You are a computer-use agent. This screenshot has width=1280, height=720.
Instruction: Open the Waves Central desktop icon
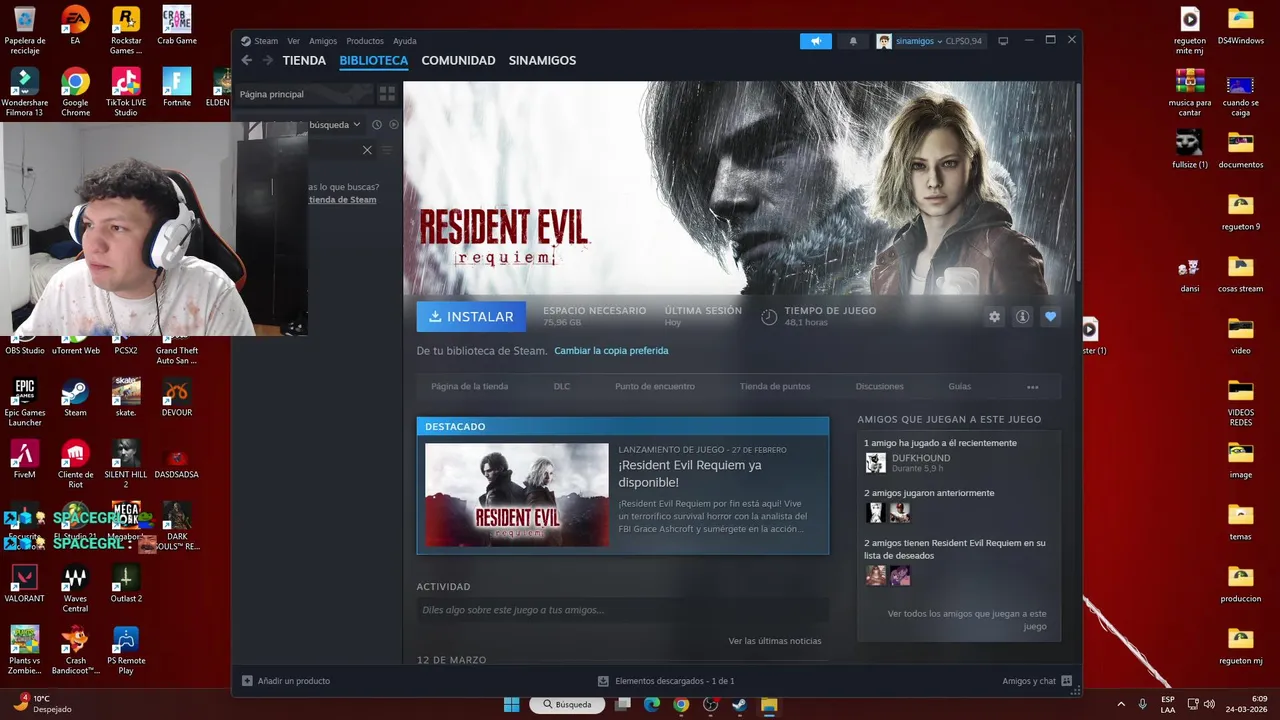pos(75,588)
